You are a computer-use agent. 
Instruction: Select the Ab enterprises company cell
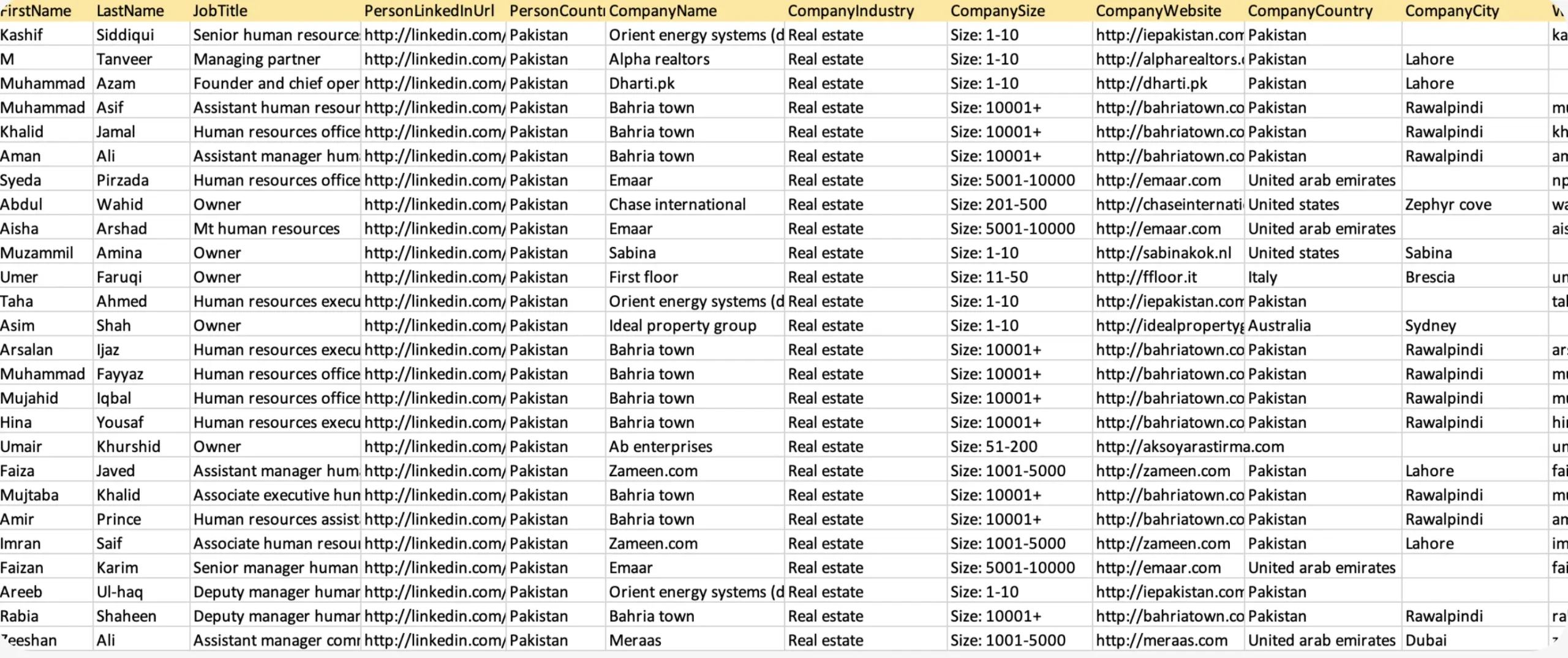pyautogui.click(x=695, y=446)
